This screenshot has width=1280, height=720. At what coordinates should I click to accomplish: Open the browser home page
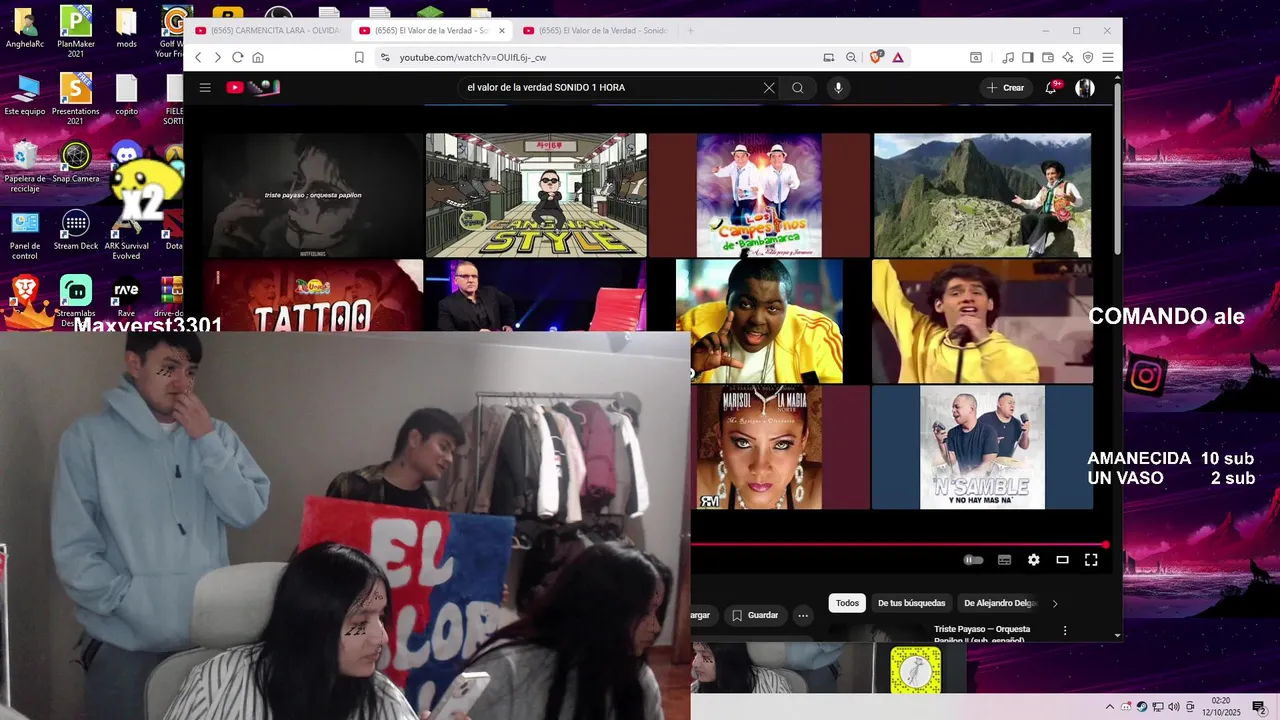pos(258,58)
